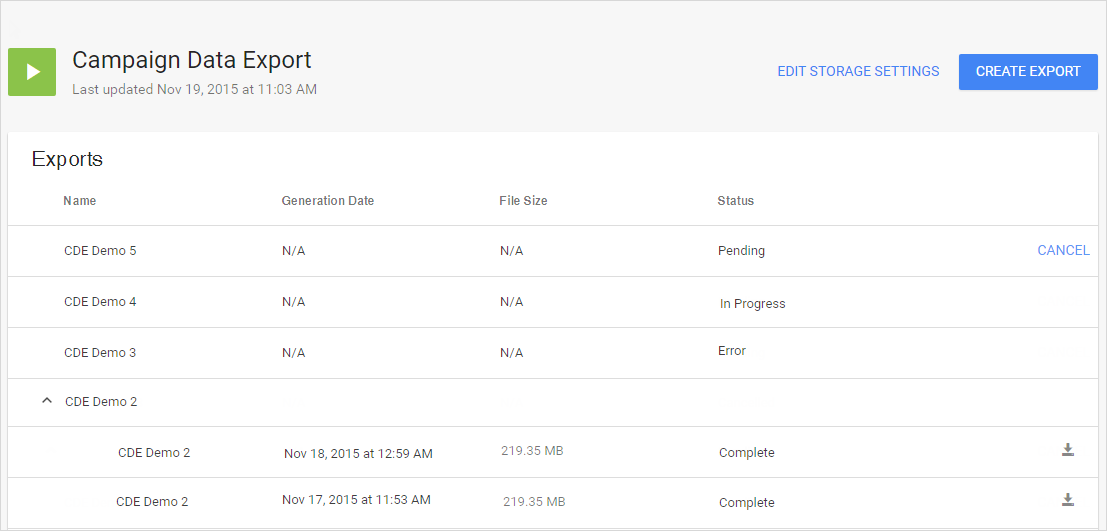Click the Campaign Data Export title
The image size is (1107, 531).
192,60
